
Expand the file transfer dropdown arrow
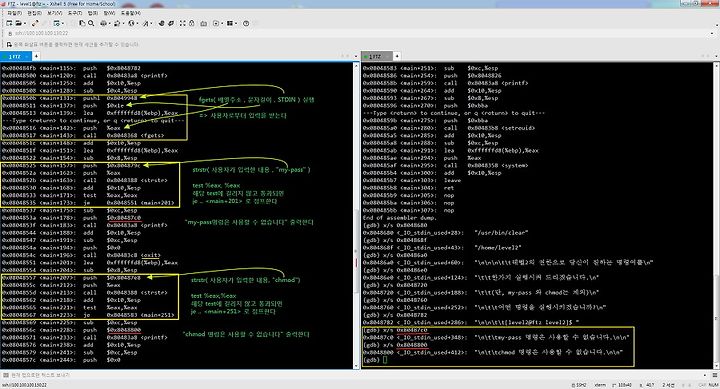pos(123,23)
